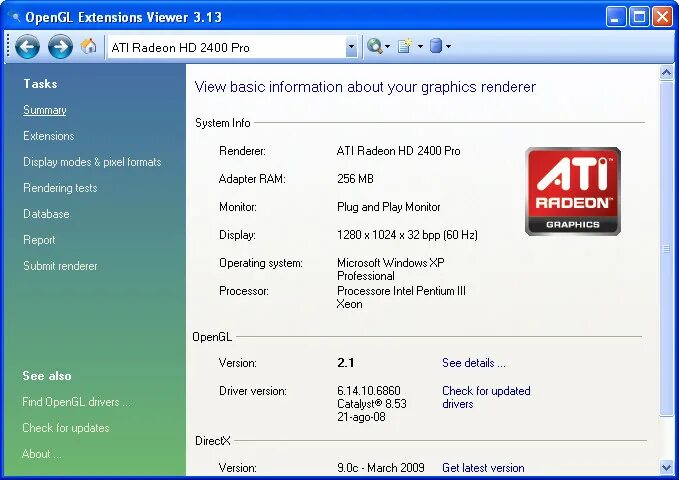The image size is (679, 480).
Task: Click the OpenGL section heading
Action: (212, 337)
